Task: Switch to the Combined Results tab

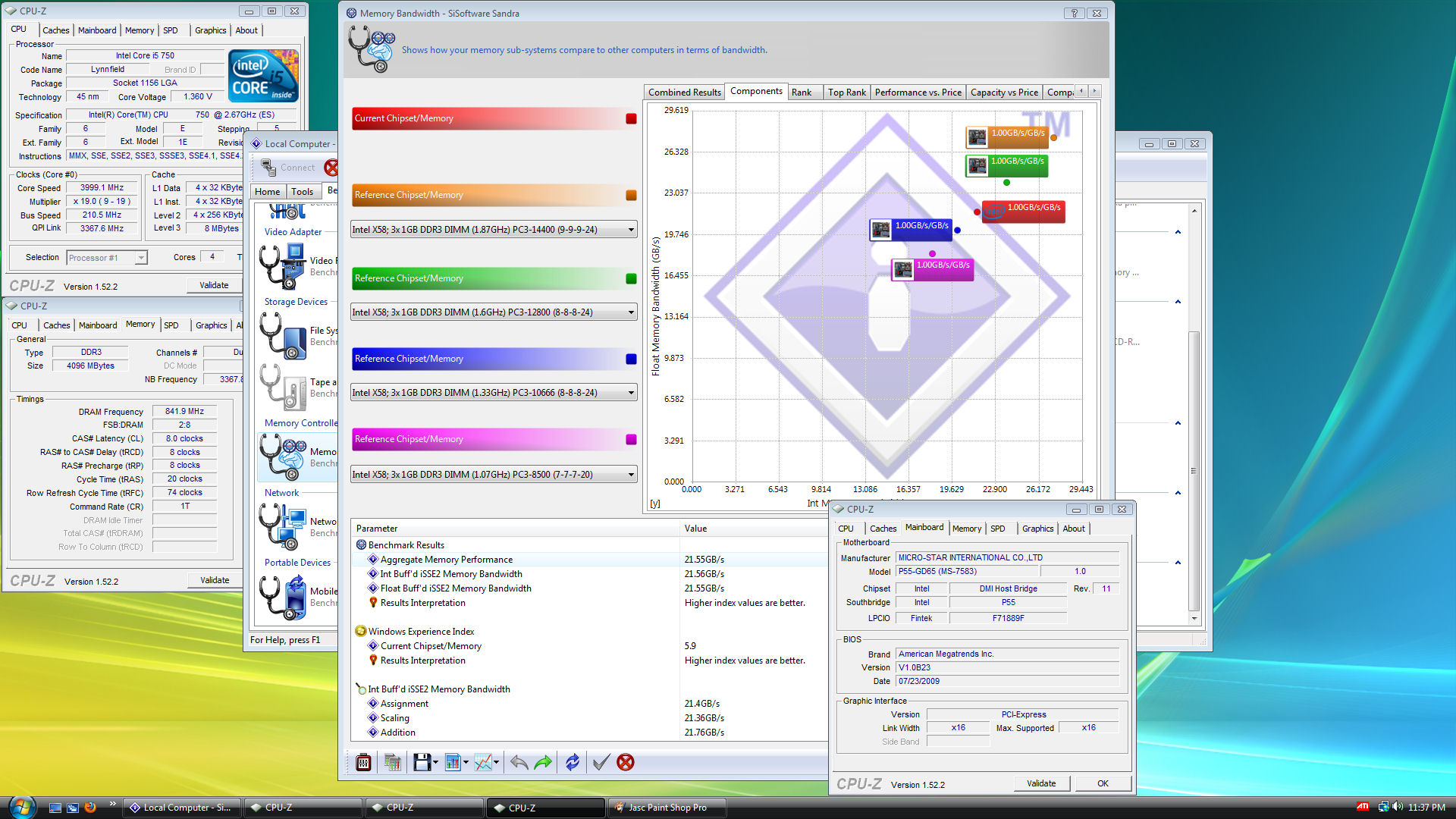Action: (684, 93)
